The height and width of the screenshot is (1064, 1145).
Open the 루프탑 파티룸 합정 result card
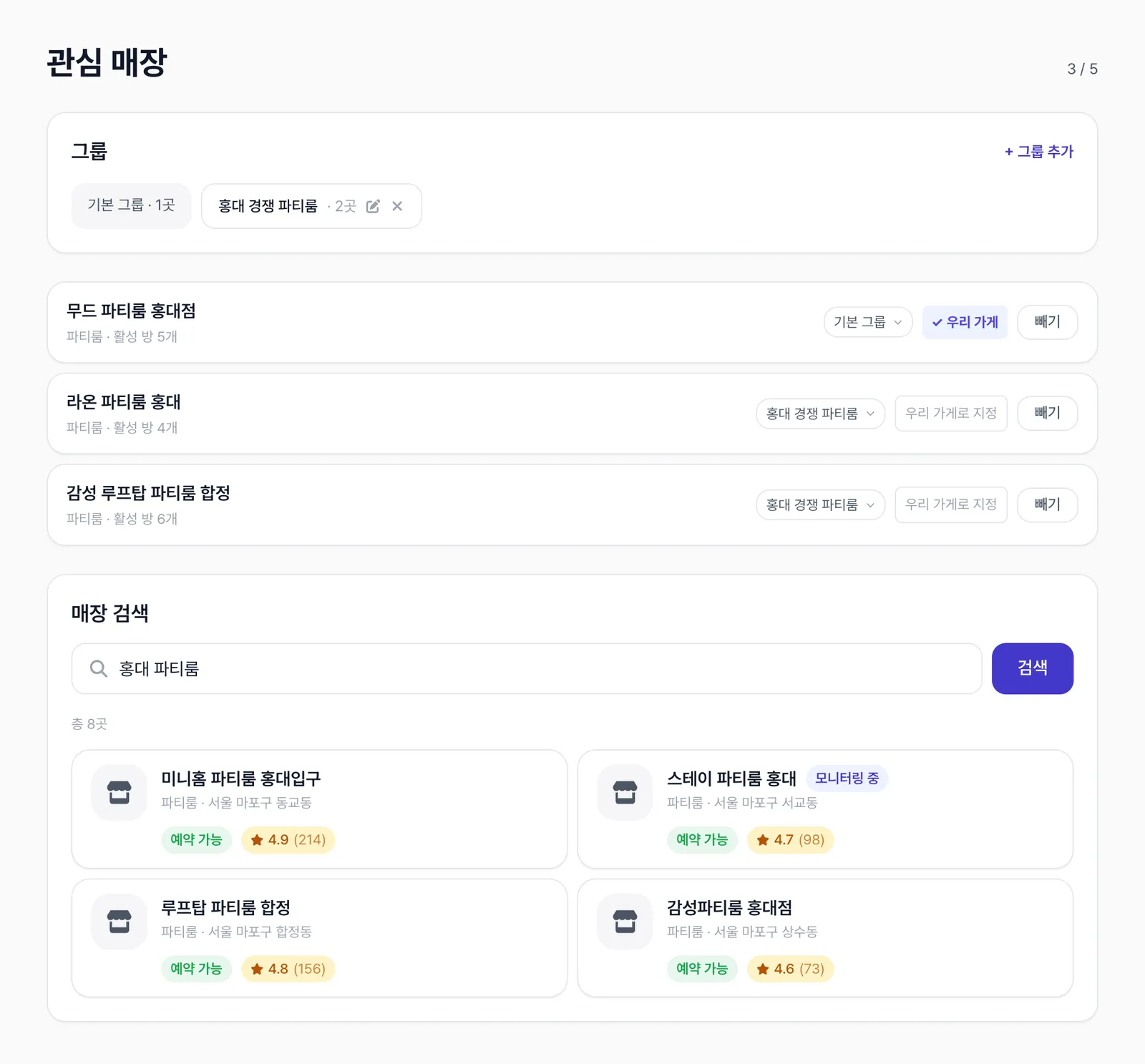319,938
